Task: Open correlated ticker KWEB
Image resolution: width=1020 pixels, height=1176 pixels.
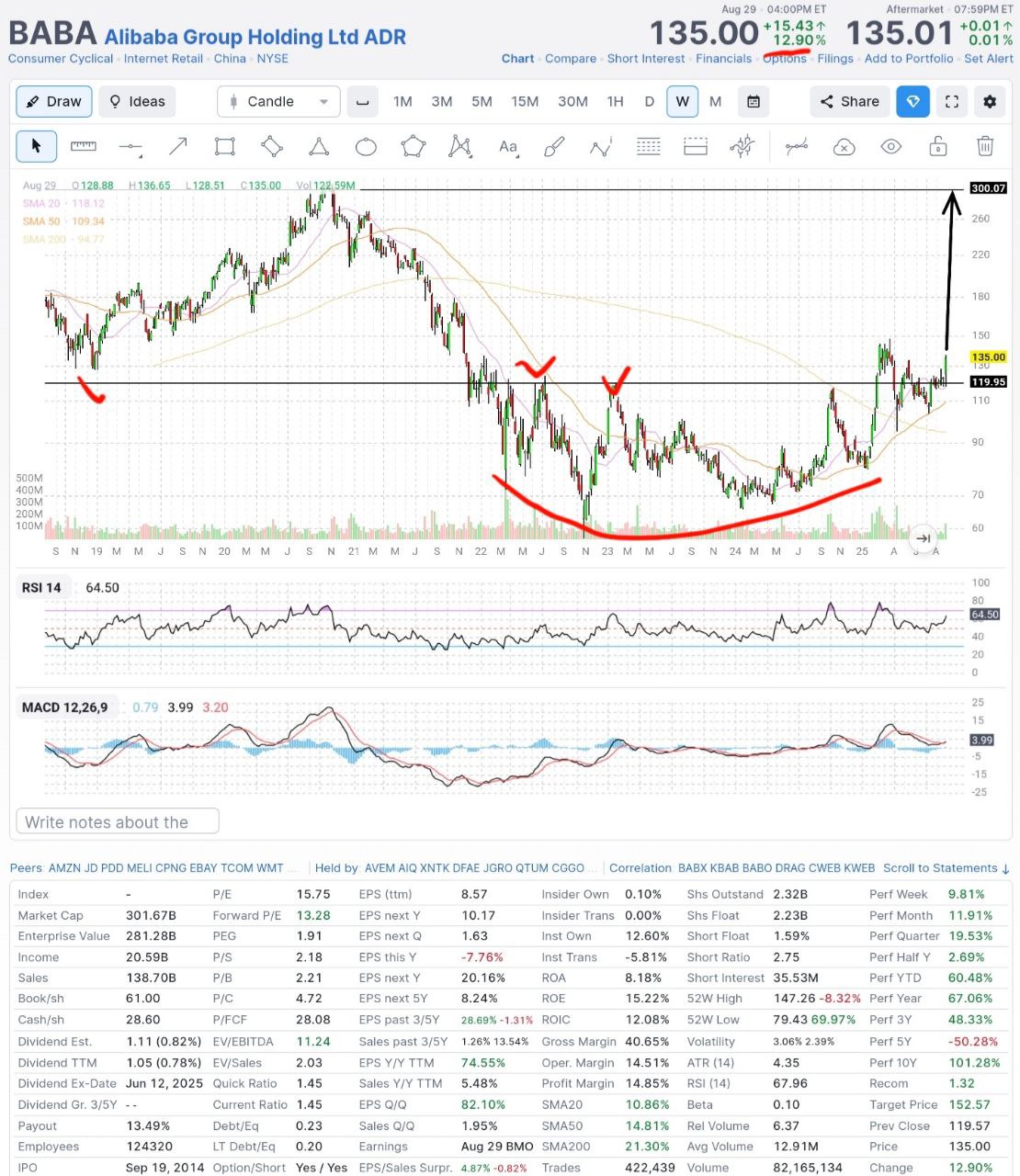Action: (859, 868)
